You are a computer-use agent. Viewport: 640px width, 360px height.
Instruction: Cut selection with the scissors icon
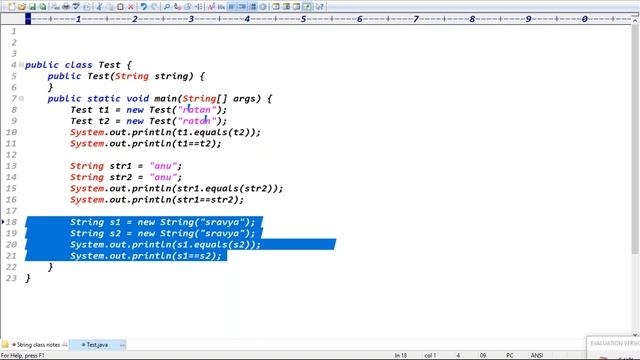pyautogui.click(x=99, y=7)
